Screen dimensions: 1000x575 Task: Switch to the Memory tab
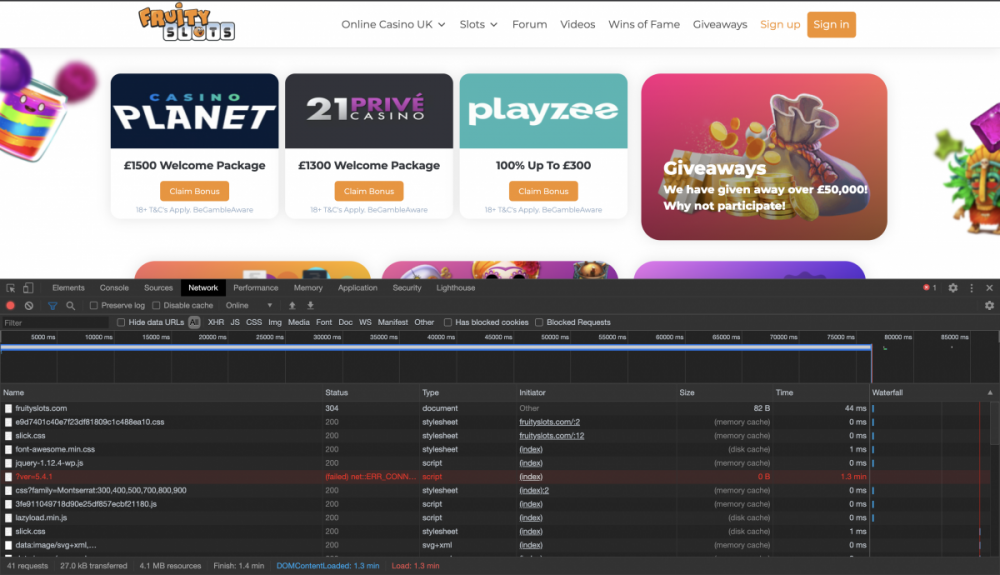point(308,288)
